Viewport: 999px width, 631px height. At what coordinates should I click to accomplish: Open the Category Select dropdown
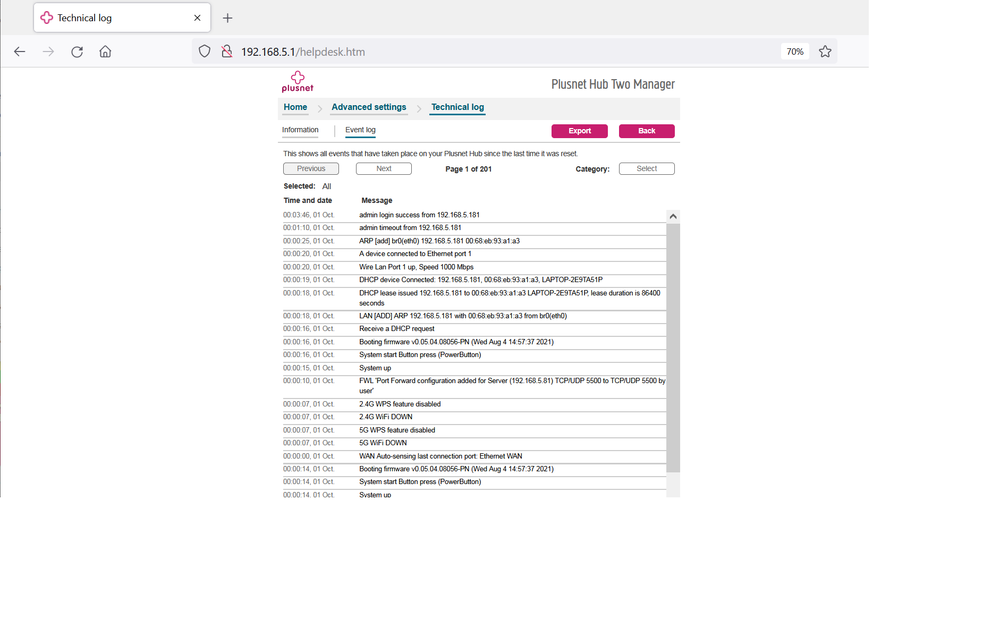(x=646, y=168)
